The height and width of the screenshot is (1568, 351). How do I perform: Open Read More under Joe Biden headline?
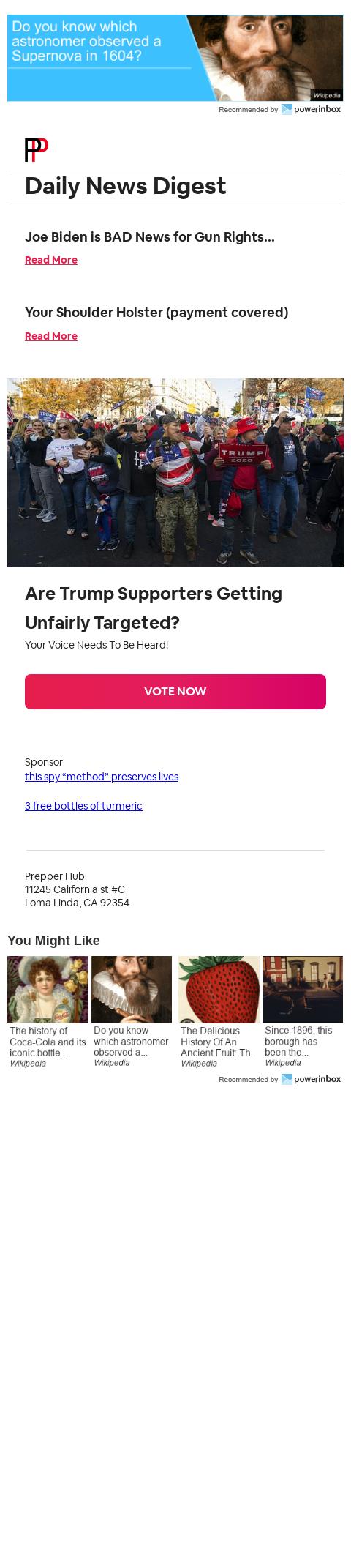tap(51, 260)
